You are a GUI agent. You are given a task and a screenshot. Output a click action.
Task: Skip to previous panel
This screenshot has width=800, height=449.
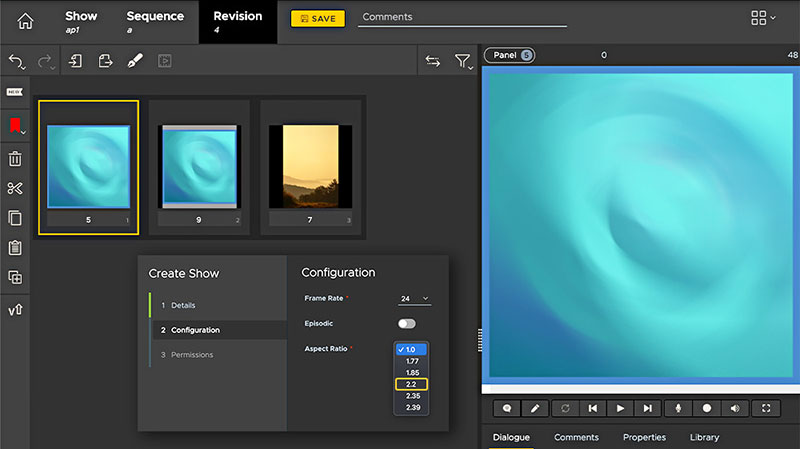(593, 408)
